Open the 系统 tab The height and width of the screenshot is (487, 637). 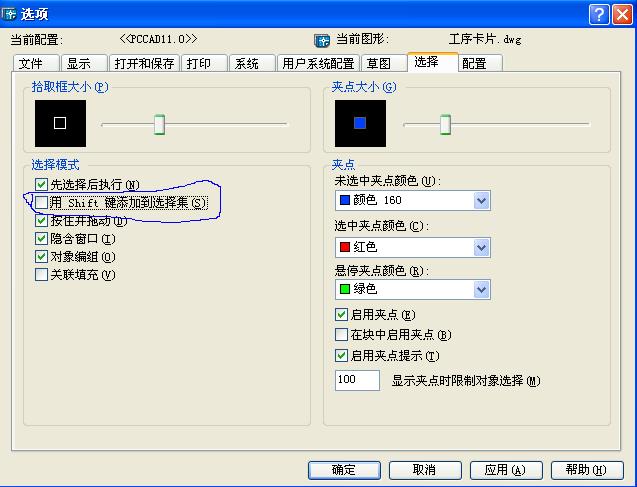click(x=252, y=64)
